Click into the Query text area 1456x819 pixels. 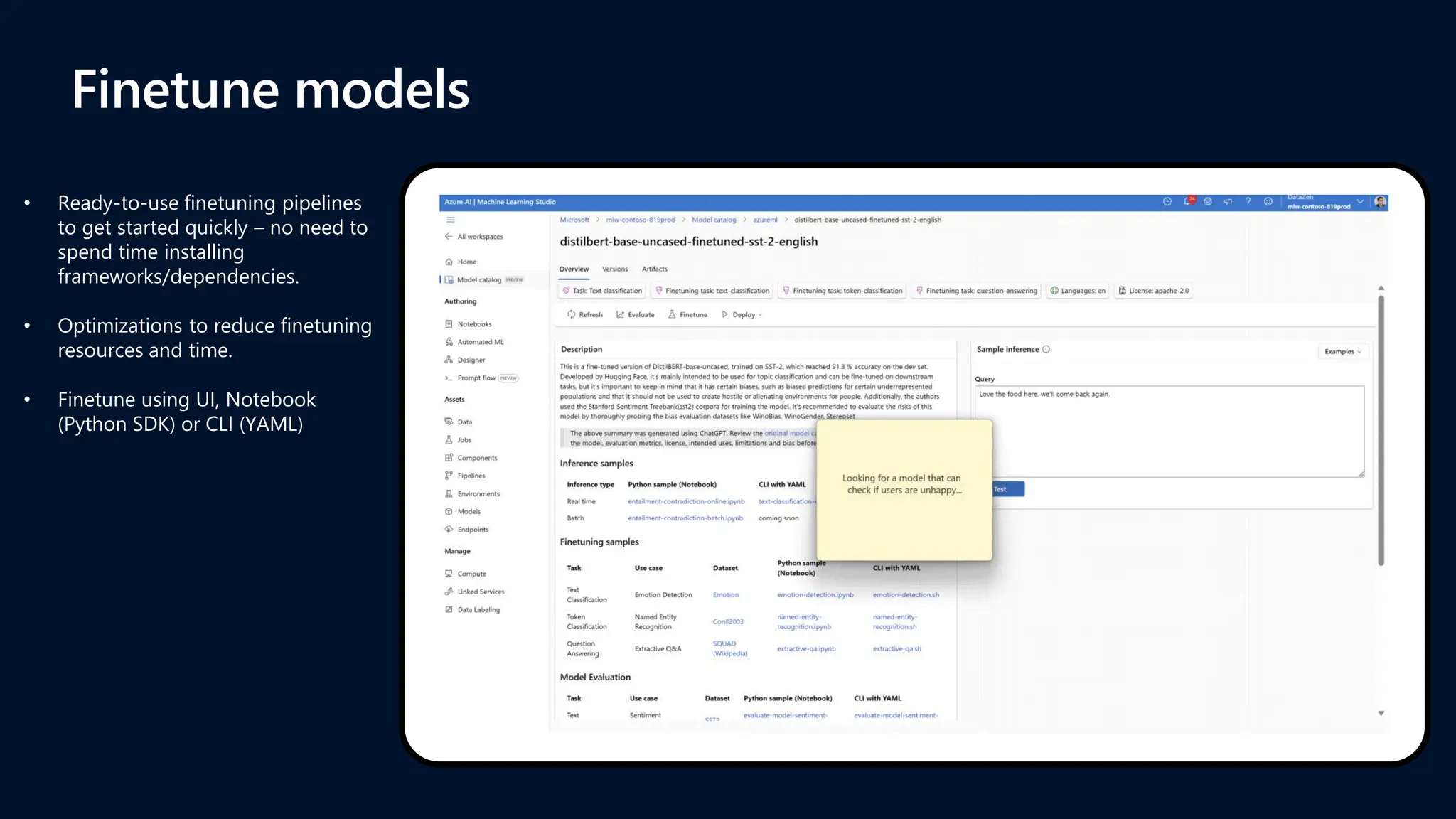pyautogui.click(x=1169, y=432)
